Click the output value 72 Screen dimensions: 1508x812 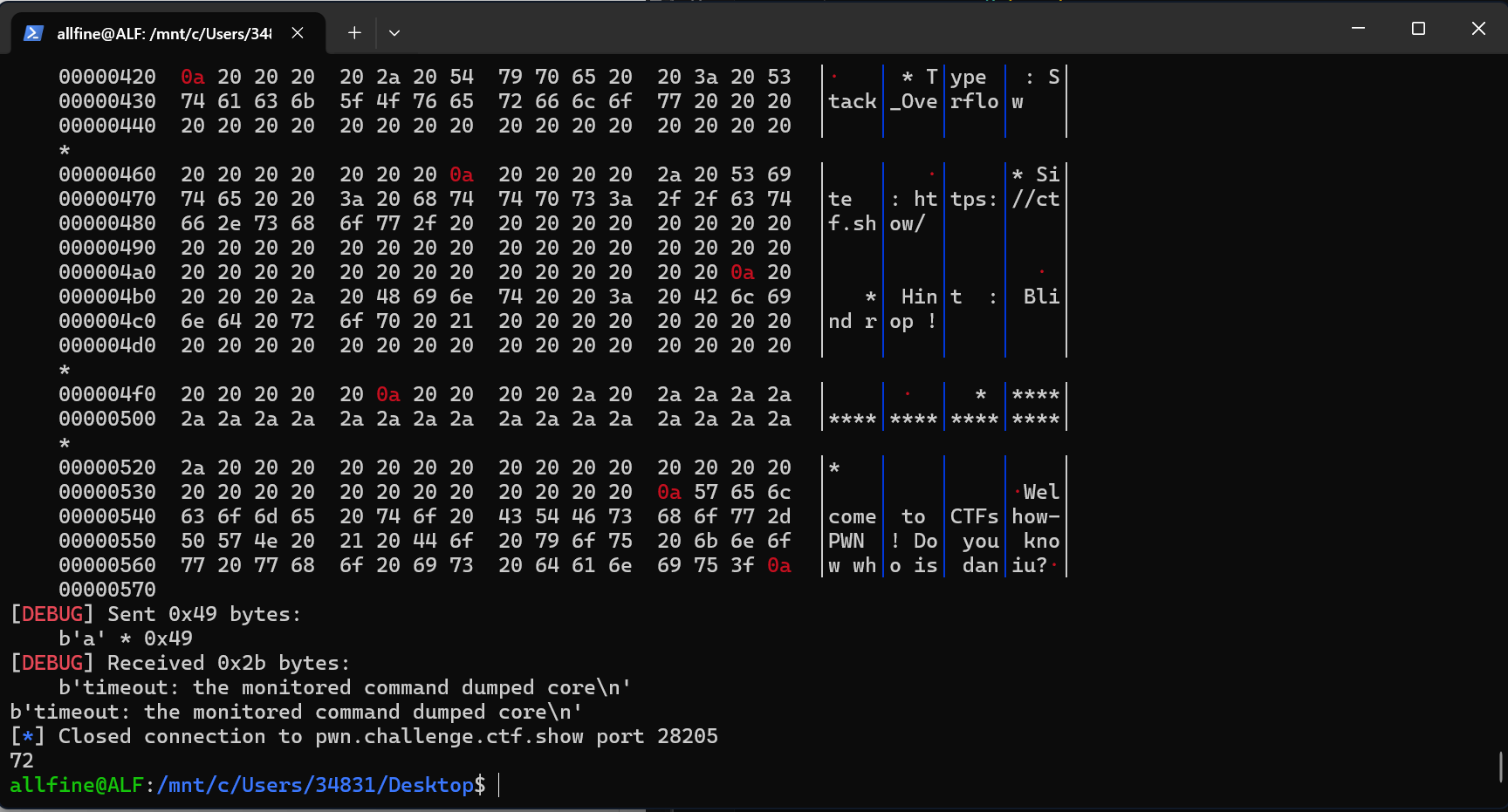22,761
